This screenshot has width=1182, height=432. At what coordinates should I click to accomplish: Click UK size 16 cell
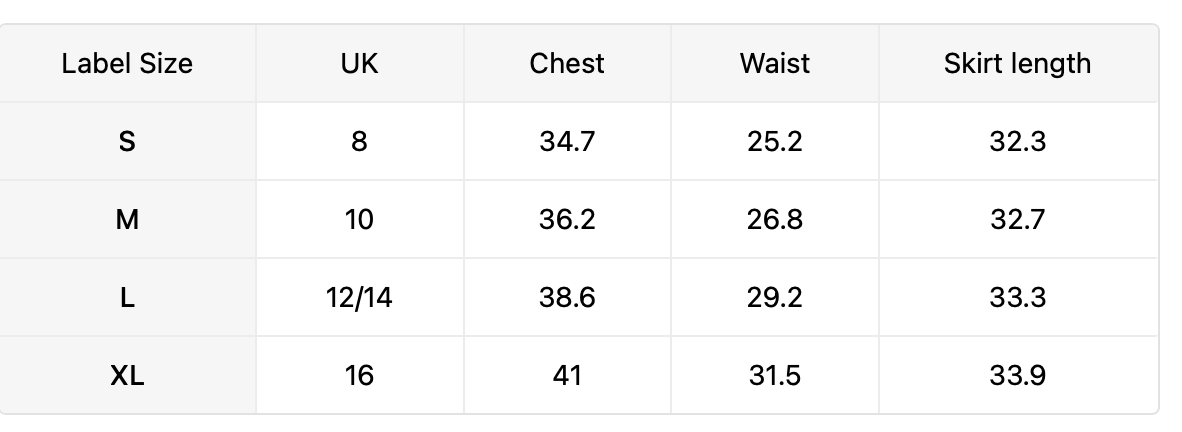click(x=360, y=375)
